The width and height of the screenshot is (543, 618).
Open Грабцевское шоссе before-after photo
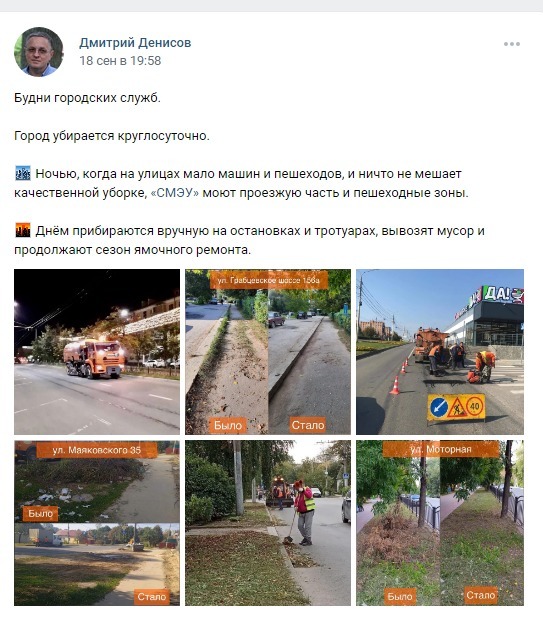point(268,352)
